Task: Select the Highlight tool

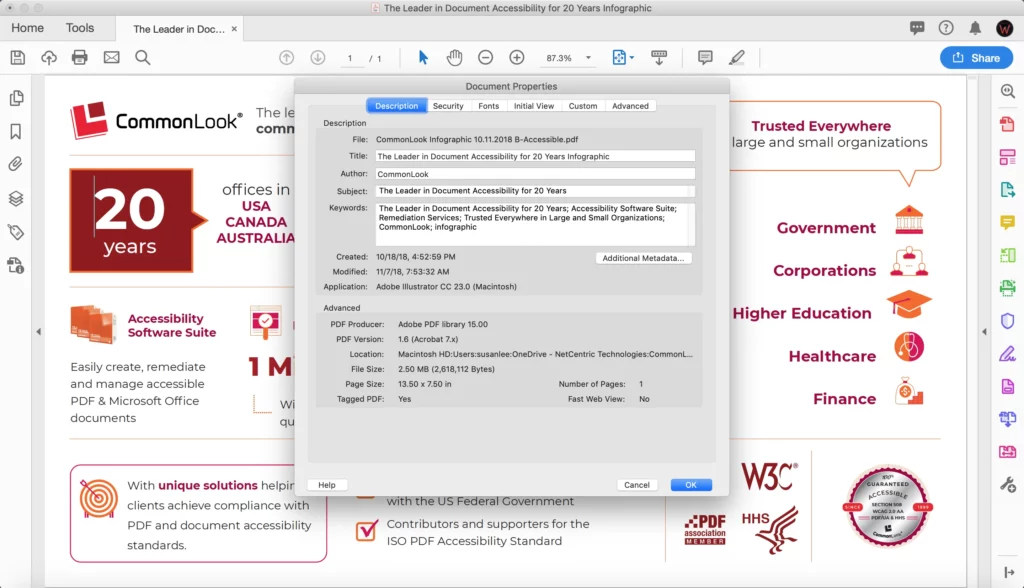Action: point(737,57)
